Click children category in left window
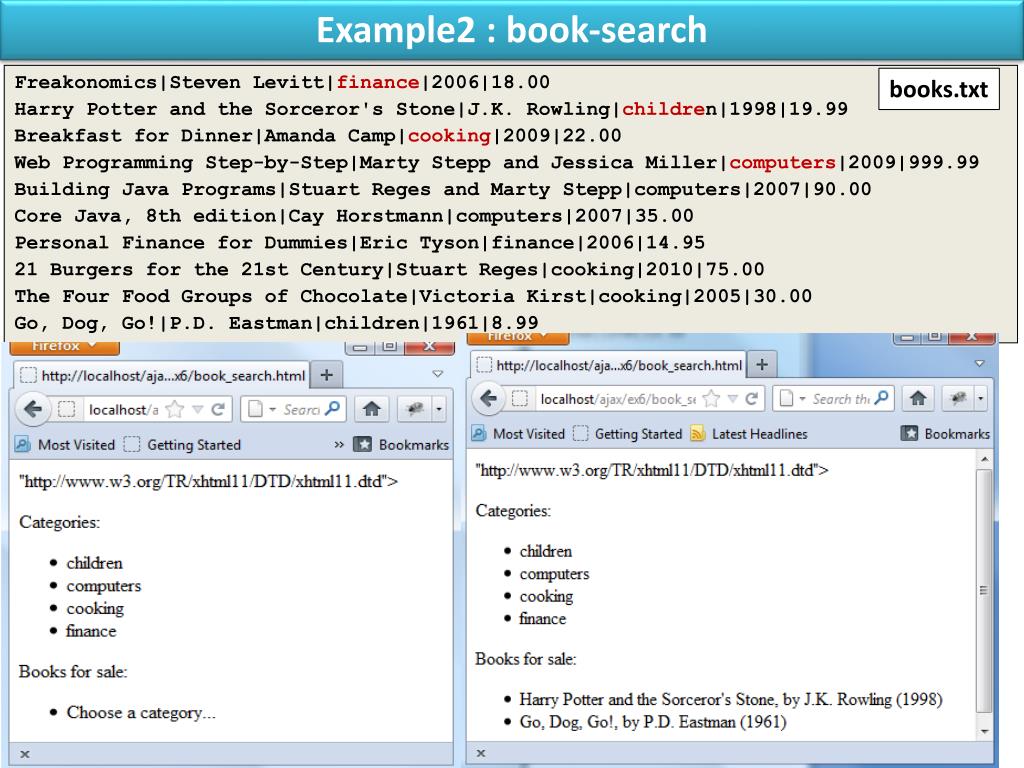The width and height of the screenshot is (1024, 768). coord(95,563)
